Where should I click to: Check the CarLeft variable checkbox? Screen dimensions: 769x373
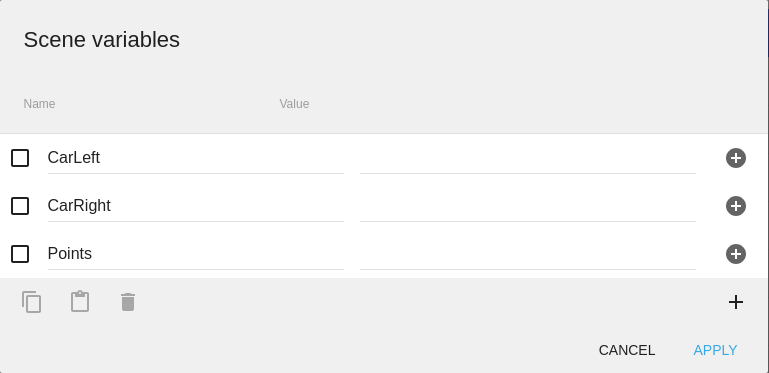(x=20, y=158)
